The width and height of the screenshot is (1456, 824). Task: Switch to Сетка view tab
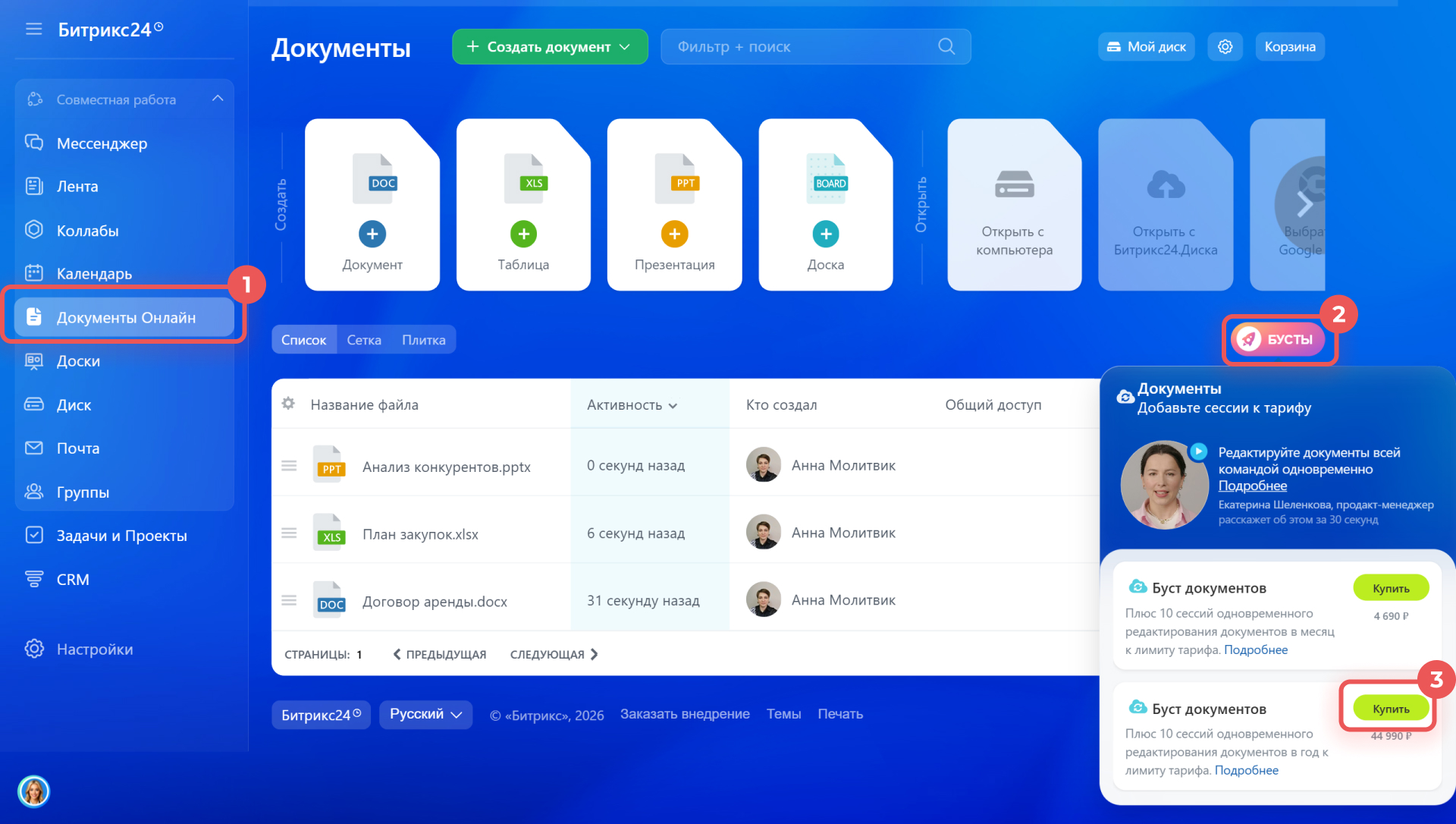(x=364, y=340)
